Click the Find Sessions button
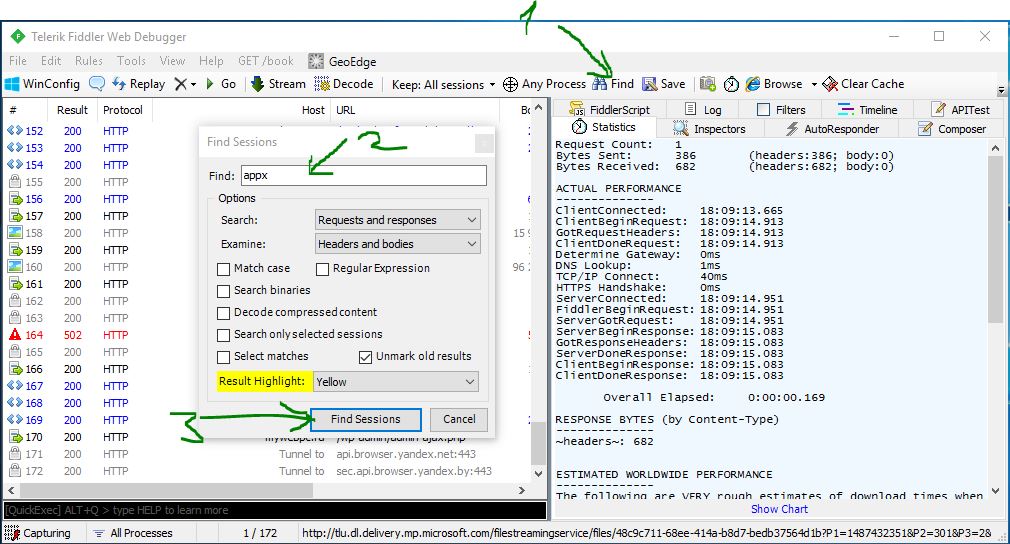Image resolution: width=1010 pixels, height=544 pixels. coord(366,419)
